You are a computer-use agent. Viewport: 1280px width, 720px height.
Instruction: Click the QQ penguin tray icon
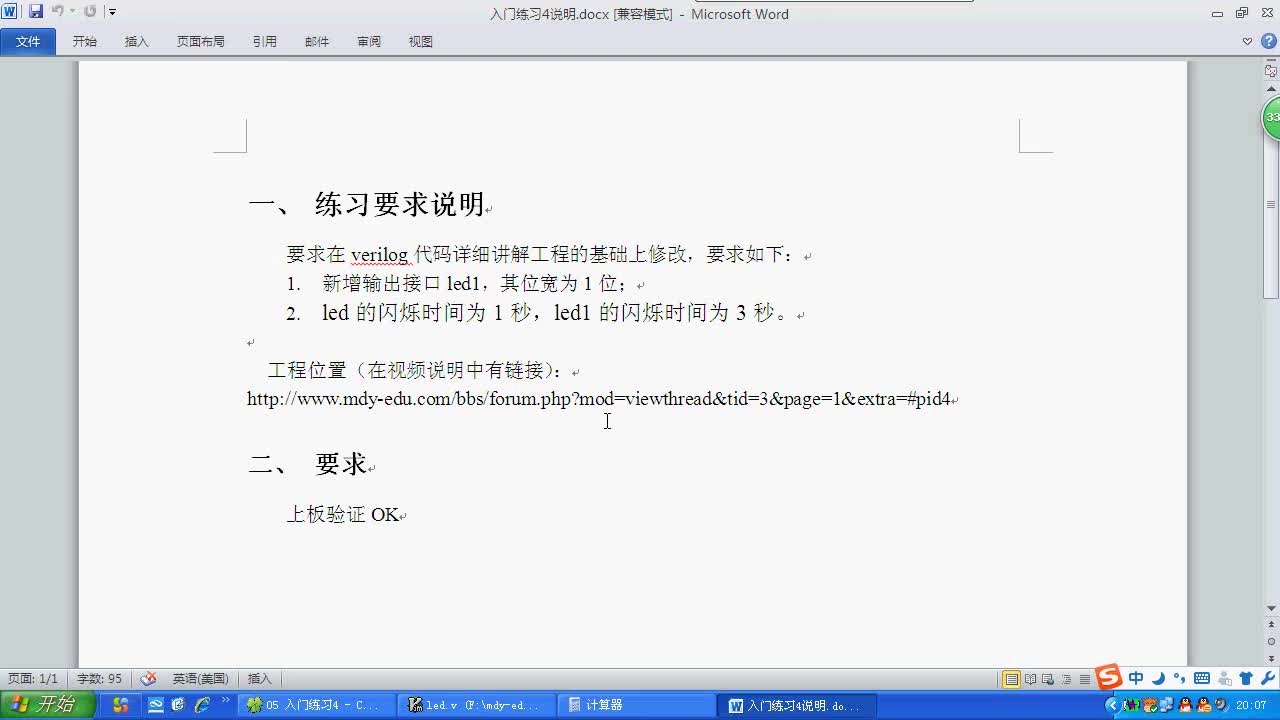[x=1186, y=705]
